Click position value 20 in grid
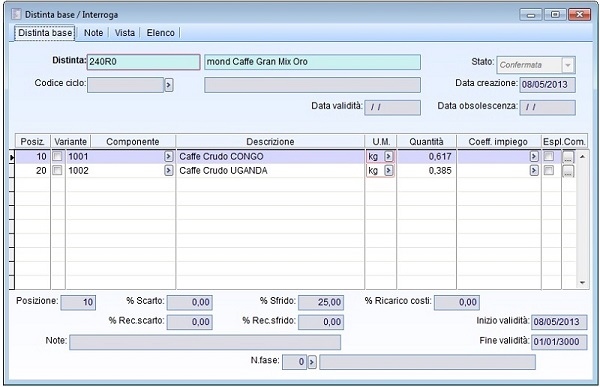600x387 pixels. 41,171
